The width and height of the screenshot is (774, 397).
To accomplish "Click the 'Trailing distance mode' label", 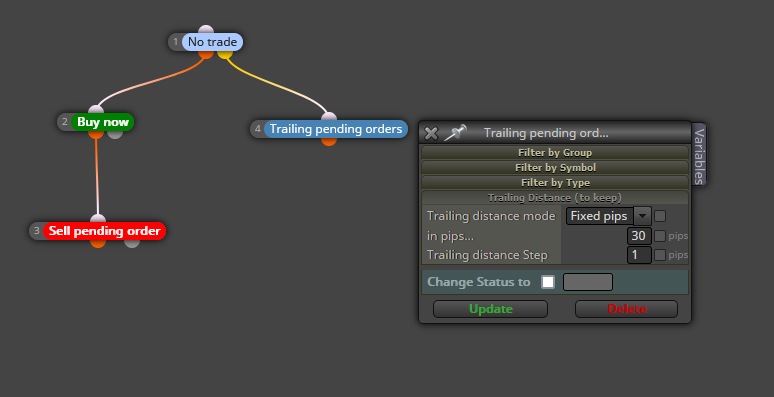I will [491, 216].
